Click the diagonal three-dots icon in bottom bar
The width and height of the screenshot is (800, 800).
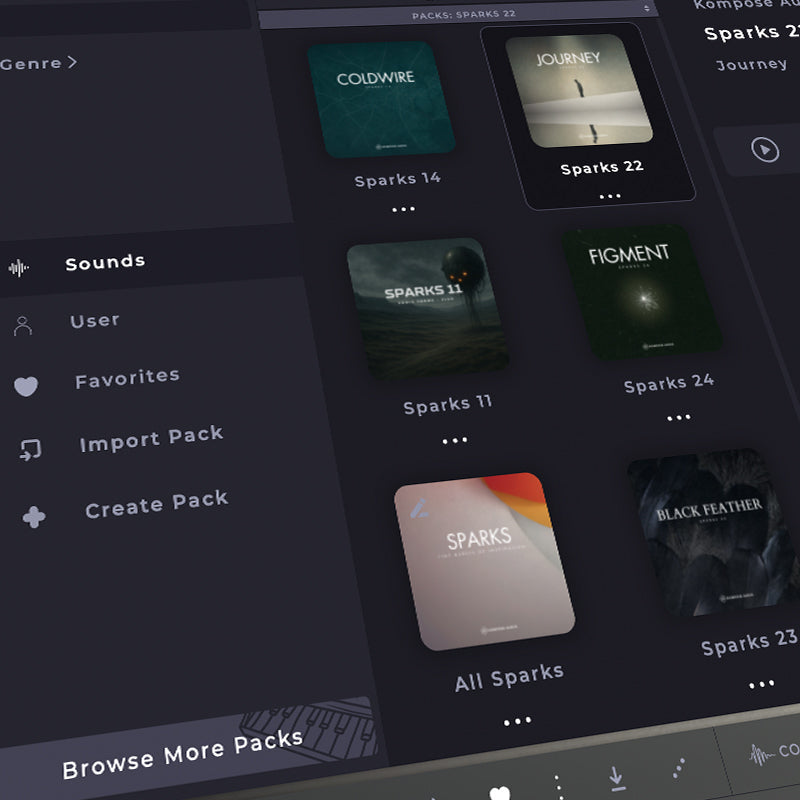click(679, 768)
